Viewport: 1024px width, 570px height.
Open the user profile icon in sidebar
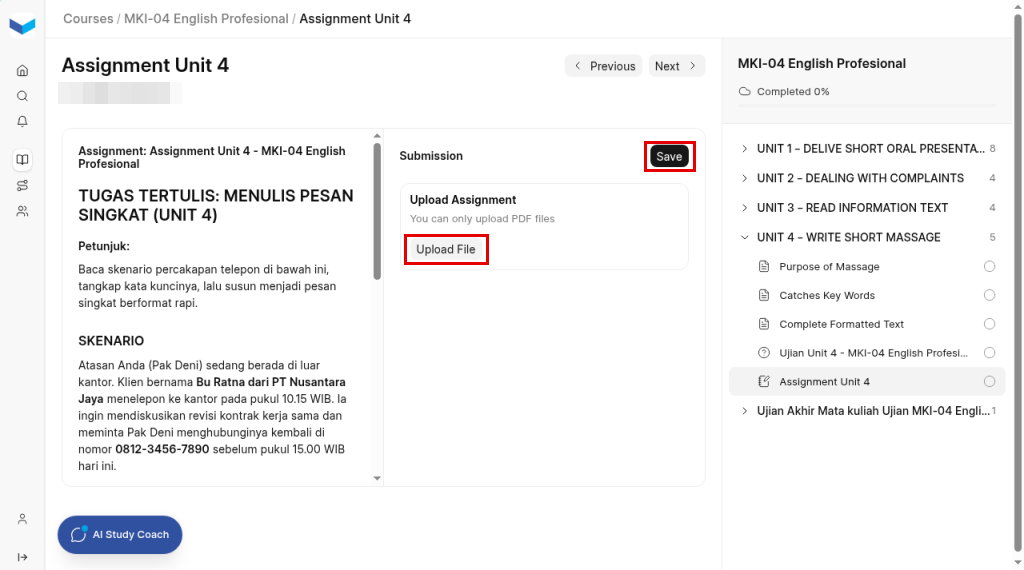22,519
